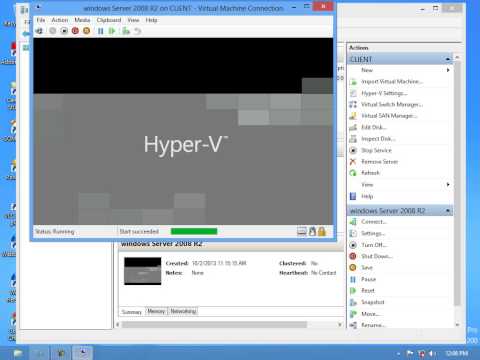Click the Connect action icon
Image resolution: width=480 pixels, height=360 pixels.
coord(353,222)
